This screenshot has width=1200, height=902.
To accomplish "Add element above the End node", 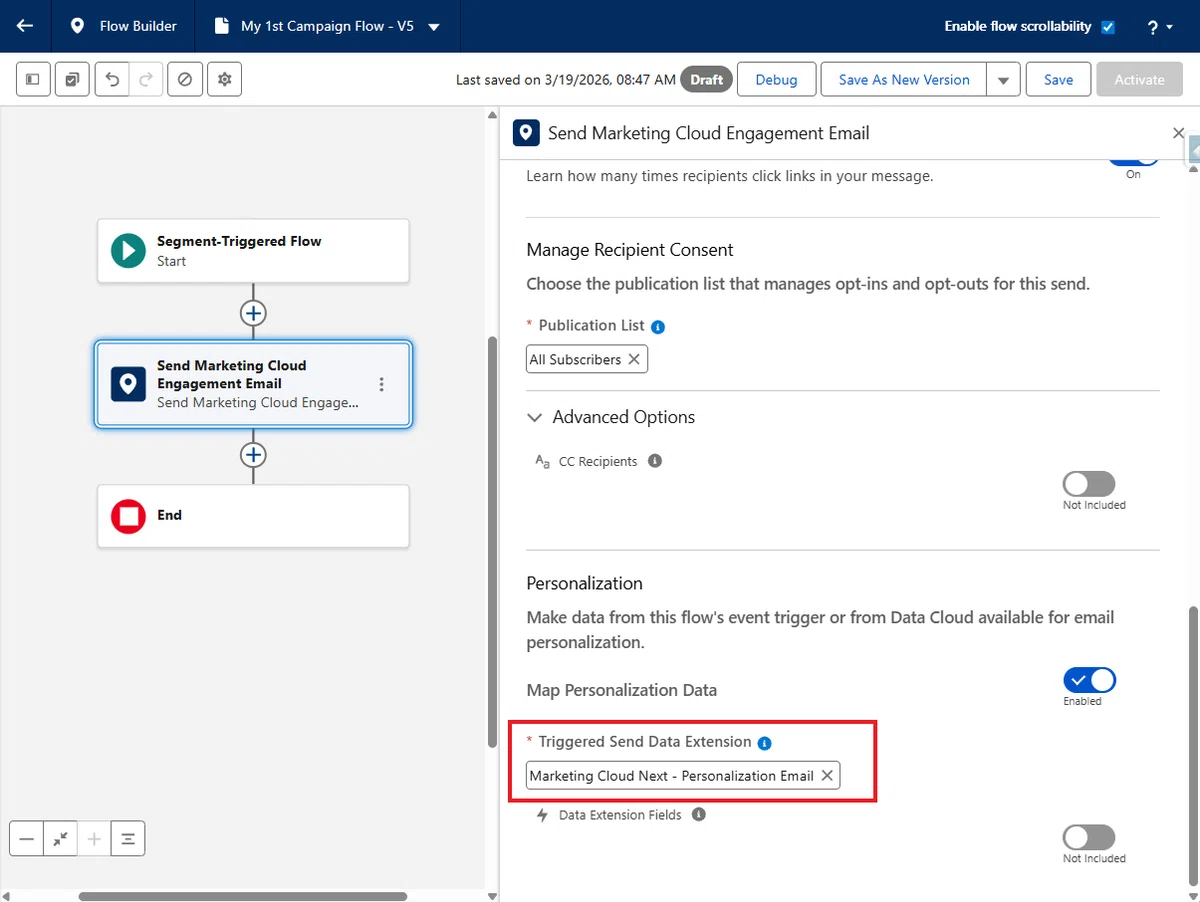I will coord(254,455).
